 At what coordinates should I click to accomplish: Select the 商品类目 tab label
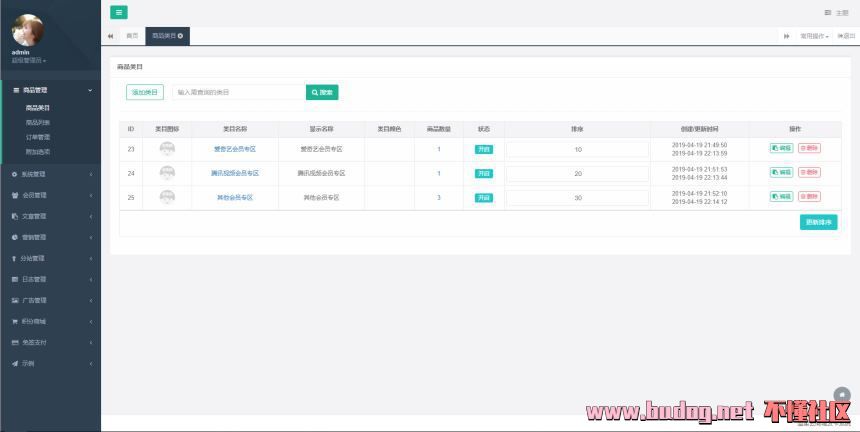(164, 36)
